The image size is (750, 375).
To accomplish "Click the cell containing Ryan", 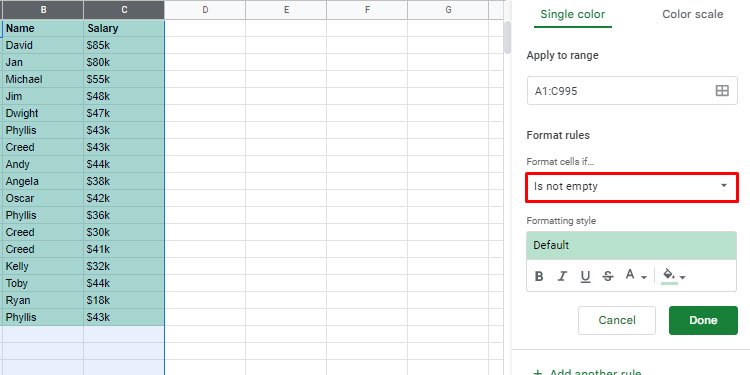I will click(x=43, y=300).
